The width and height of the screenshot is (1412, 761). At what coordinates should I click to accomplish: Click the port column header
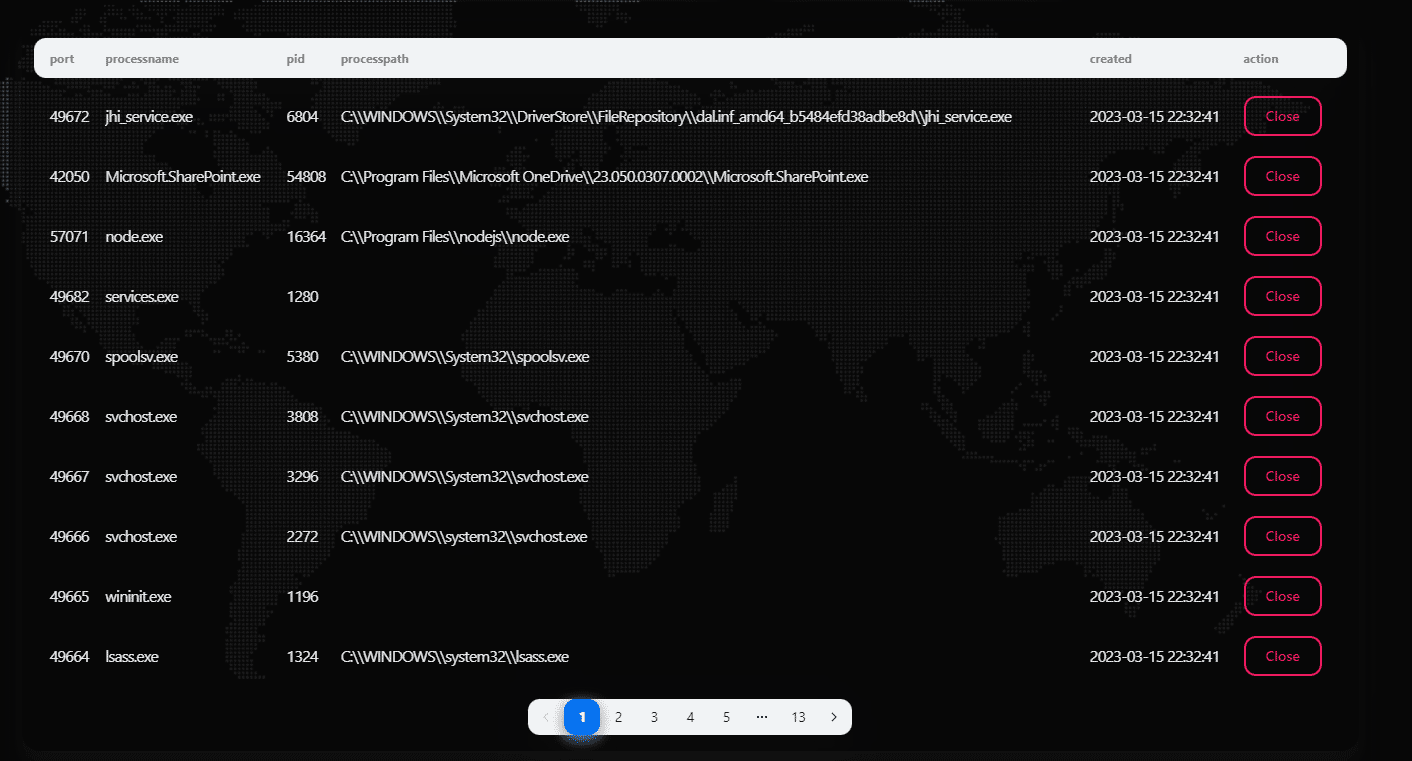[x=62, y=59]
